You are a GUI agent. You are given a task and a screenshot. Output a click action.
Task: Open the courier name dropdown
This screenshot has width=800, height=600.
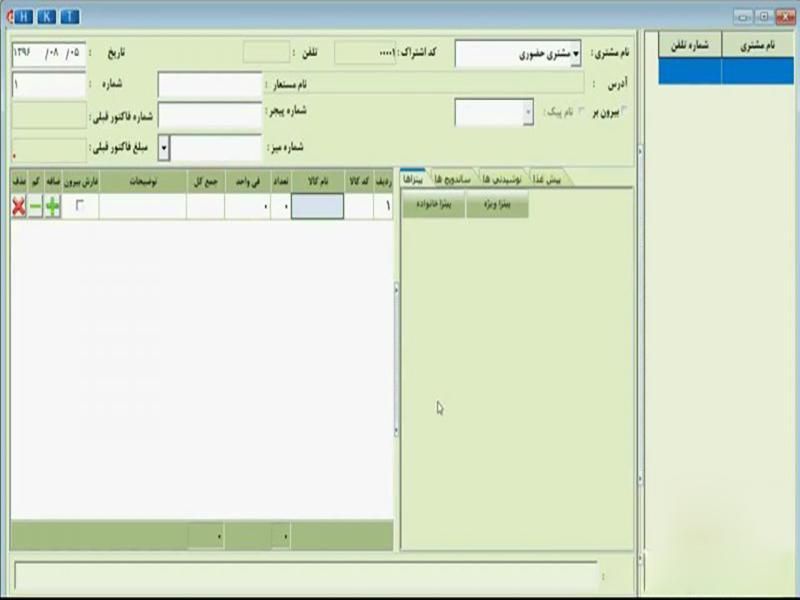point(528,112)
